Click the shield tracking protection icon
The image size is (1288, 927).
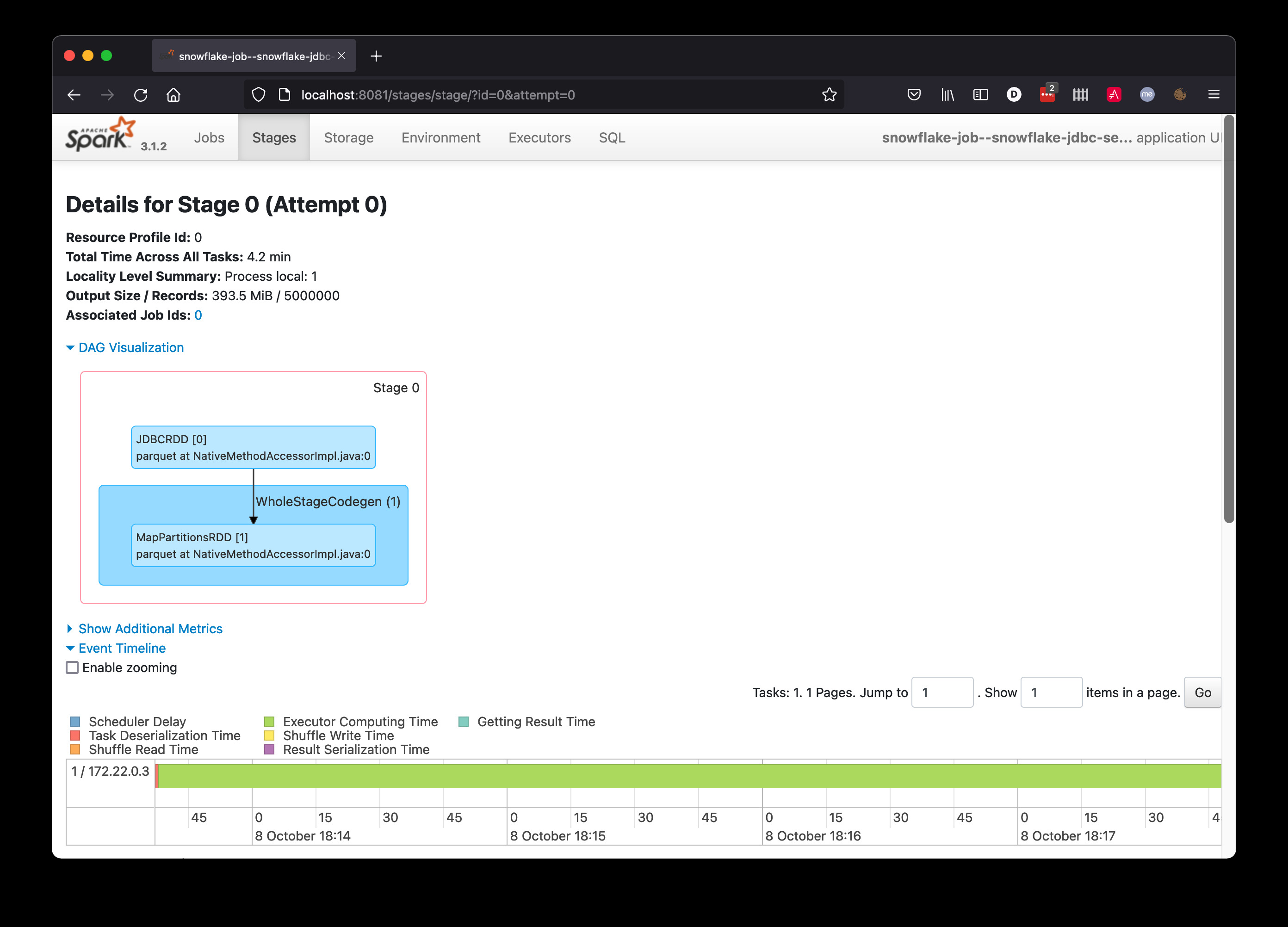(x=259, y=95)
